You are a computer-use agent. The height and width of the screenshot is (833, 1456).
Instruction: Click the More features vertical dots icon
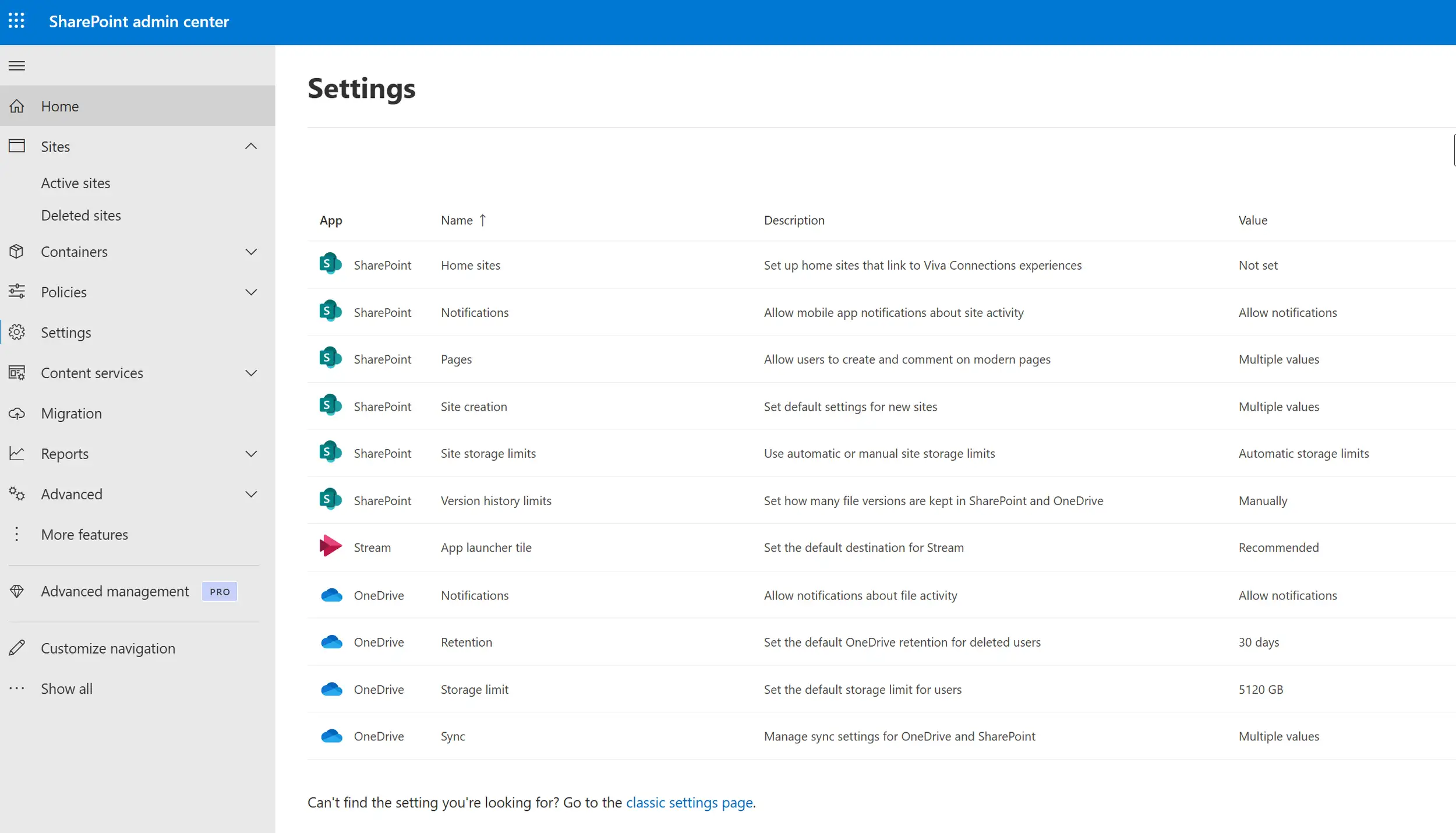pyautogui.click(x=17, y=534)
